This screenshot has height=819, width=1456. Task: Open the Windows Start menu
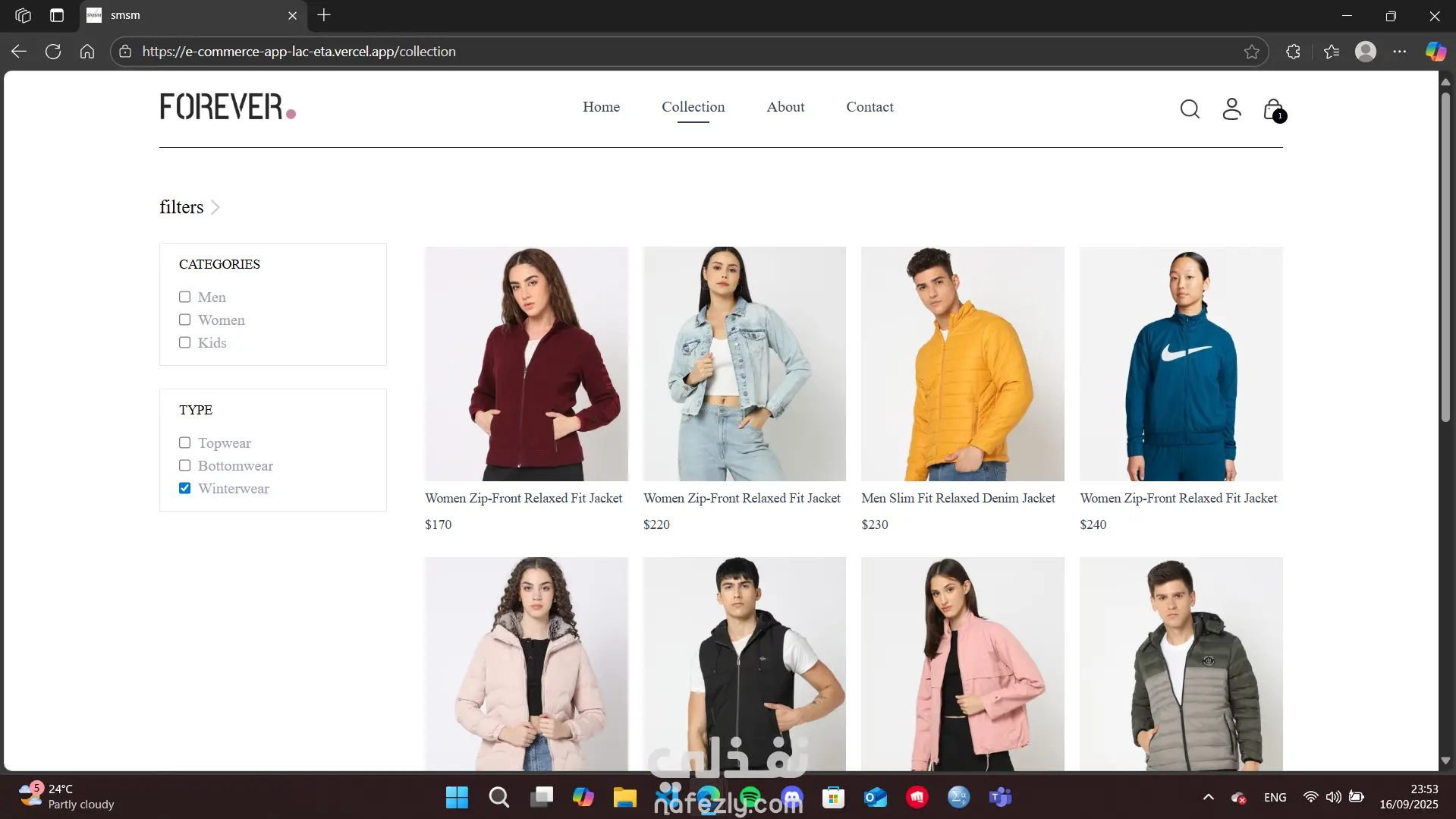[x=457, y=797]
